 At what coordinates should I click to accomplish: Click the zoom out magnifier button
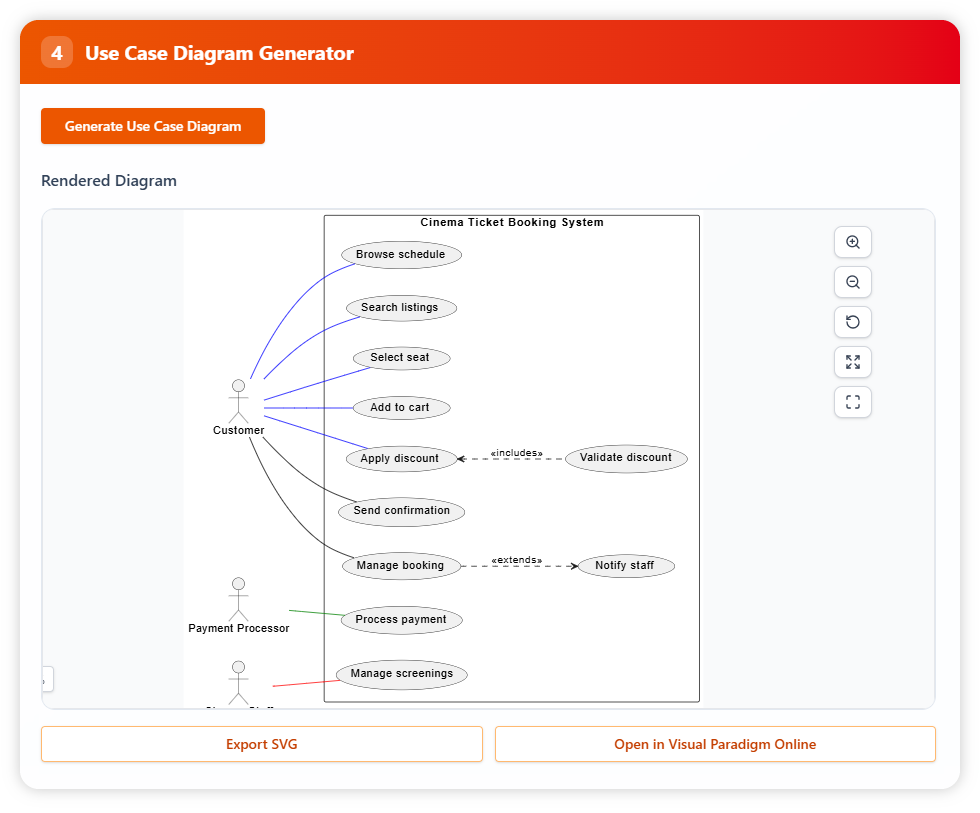tap(853, 282)
